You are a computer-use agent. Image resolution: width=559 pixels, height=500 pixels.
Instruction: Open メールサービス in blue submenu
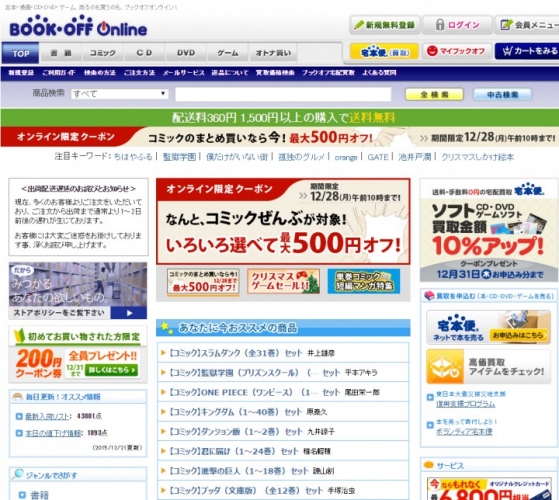(x=184, y=73)
